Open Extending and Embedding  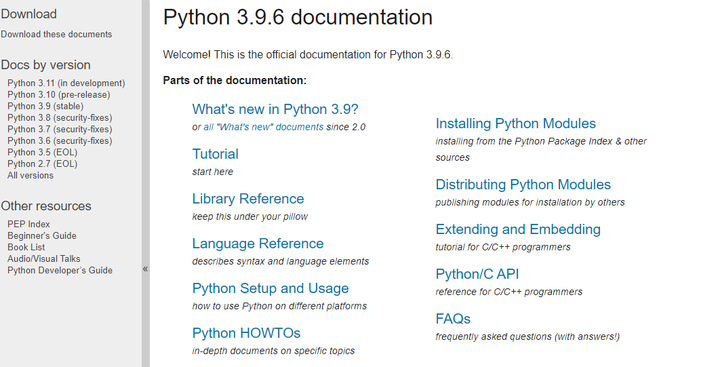tap(518, 229)
